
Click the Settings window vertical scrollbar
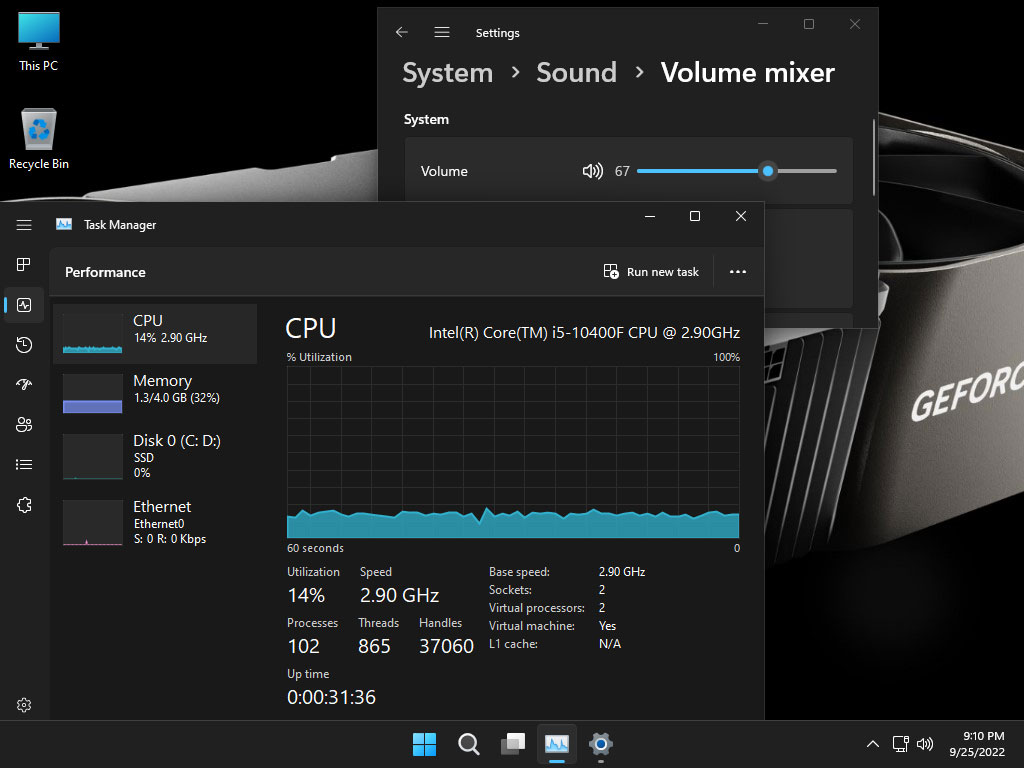pyautogui.click(x=874, y=157)
